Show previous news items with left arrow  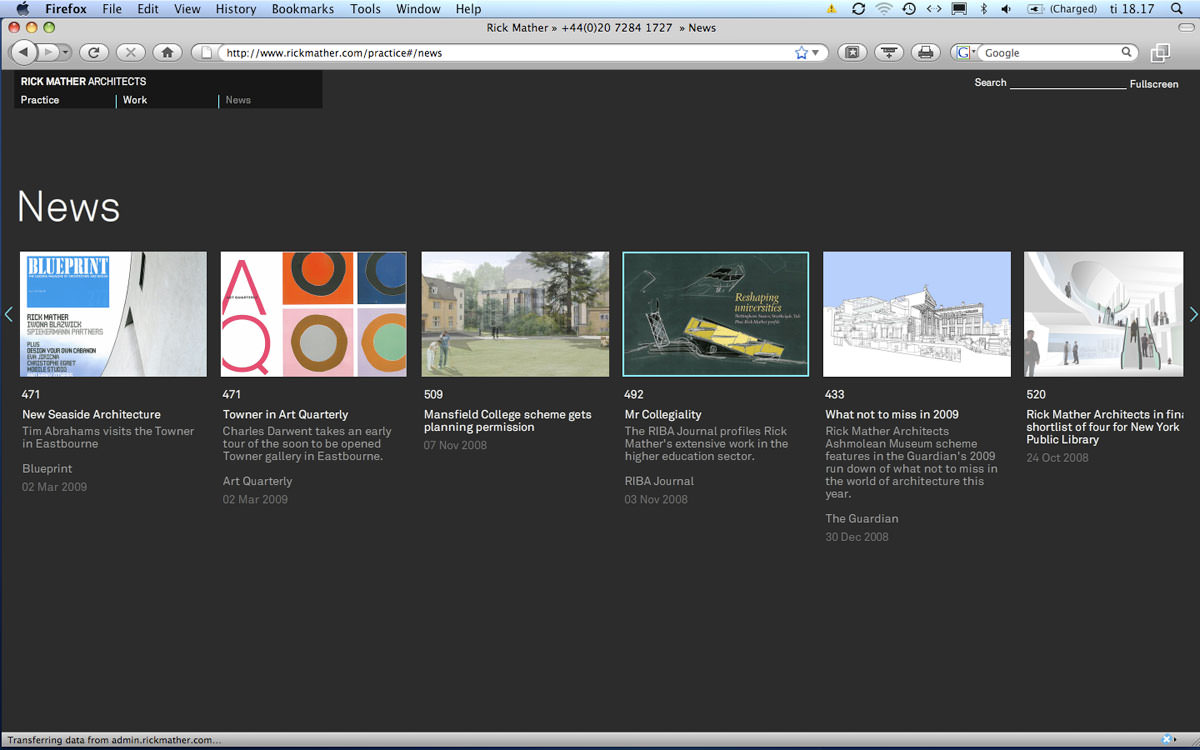point(9,314)
